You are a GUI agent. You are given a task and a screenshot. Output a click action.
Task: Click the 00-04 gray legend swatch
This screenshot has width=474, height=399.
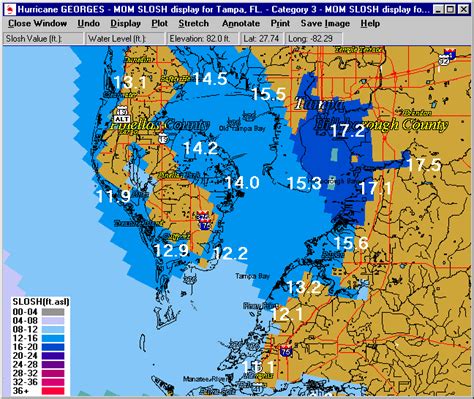(x=53, y=312)
